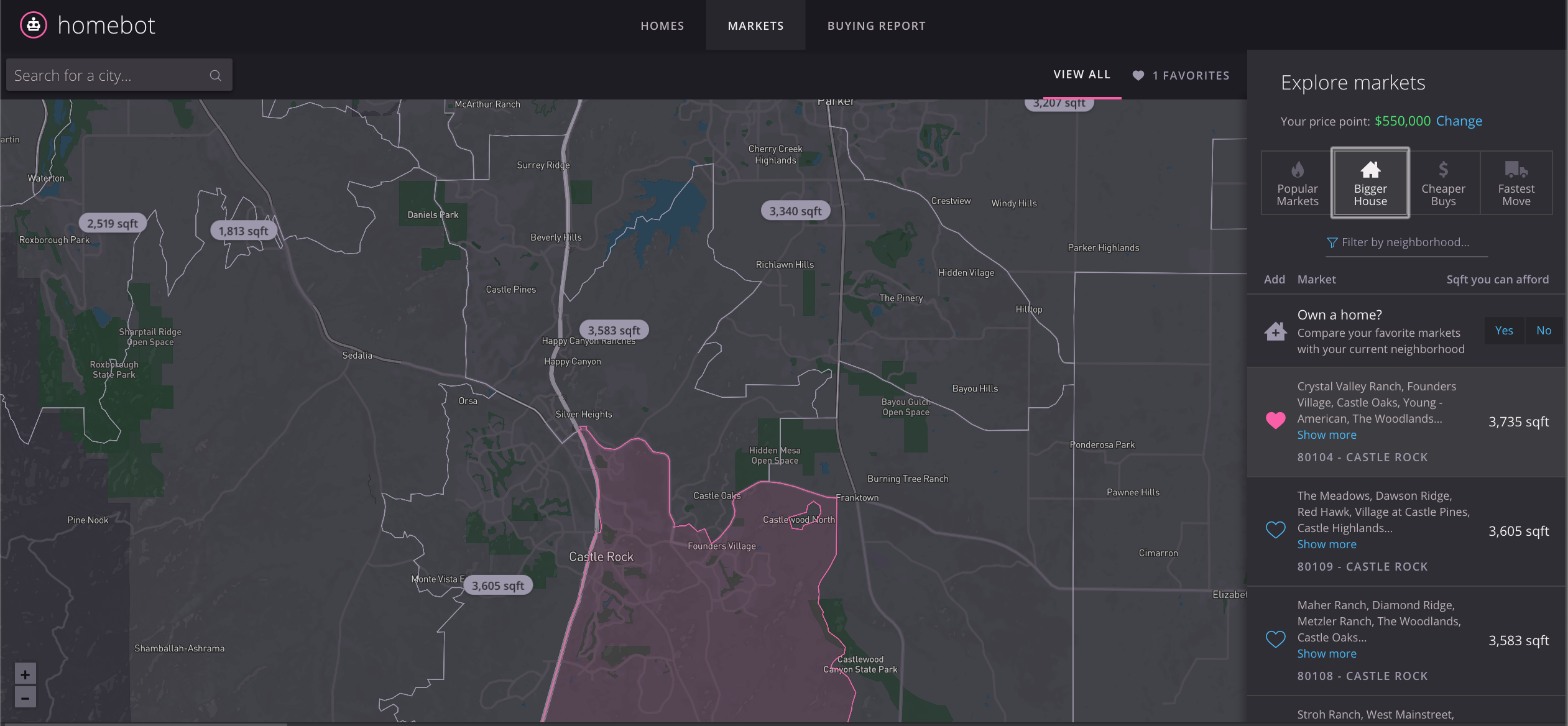The width and height of the screenshot is (1568, 726).
Task: Click the add-home house plus icon
Action: click(1275, 331)
